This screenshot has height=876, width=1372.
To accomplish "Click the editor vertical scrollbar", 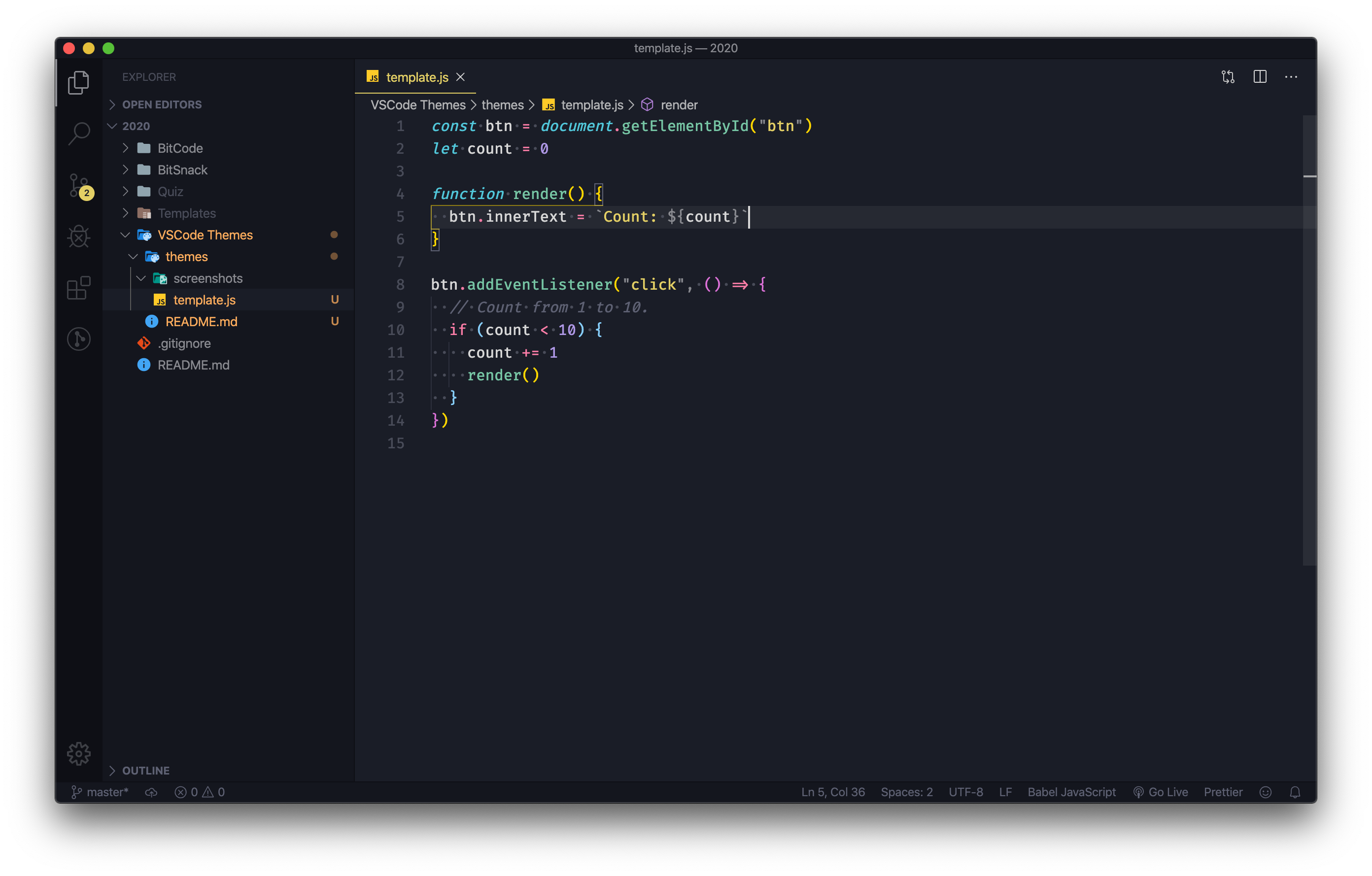I will 1309,342.
